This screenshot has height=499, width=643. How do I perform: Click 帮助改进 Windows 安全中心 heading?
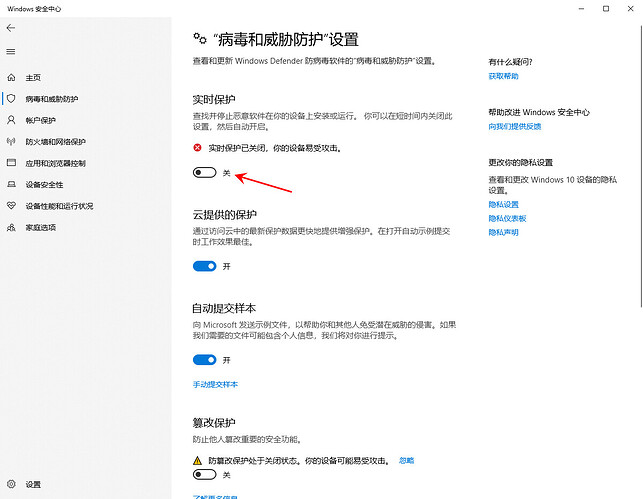[x=539, y=112]
